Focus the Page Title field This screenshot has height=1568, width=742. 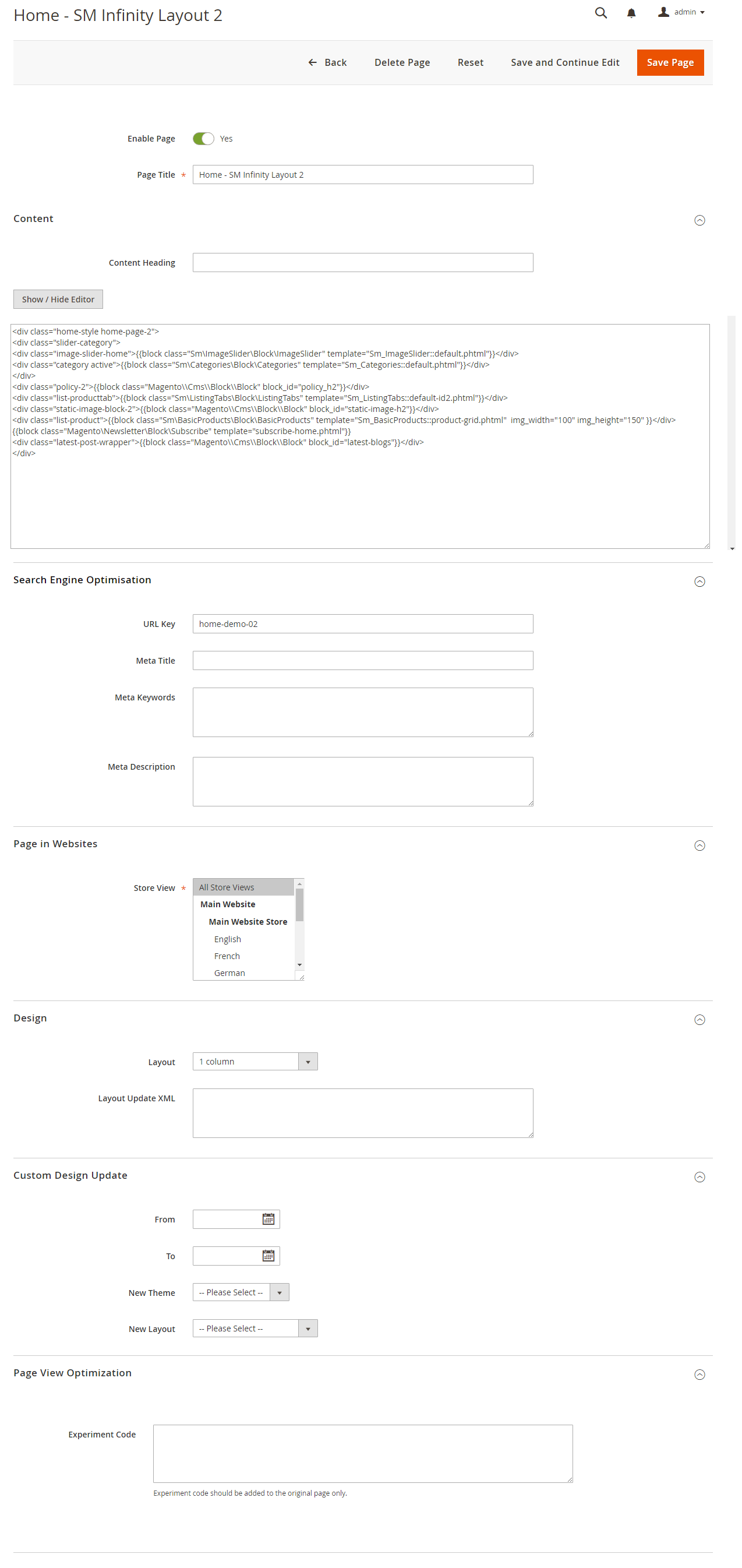[362, 175]
